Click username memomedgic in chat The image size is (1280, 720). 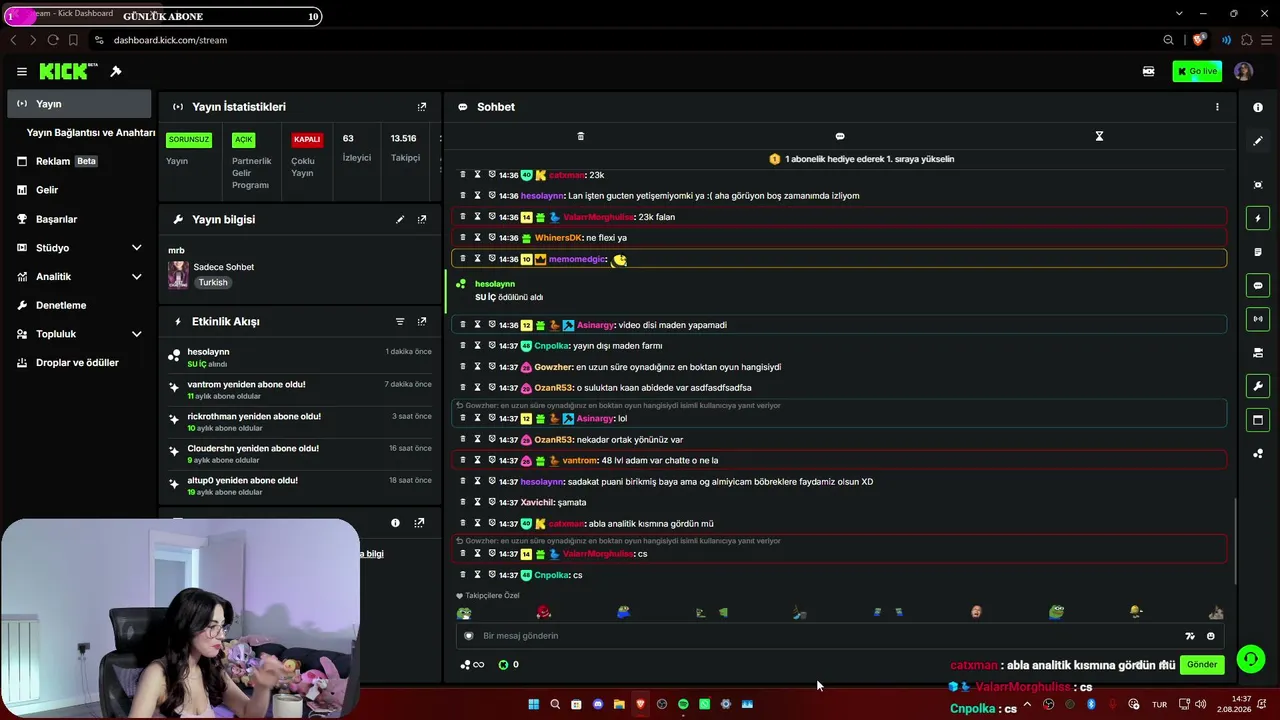577,260
